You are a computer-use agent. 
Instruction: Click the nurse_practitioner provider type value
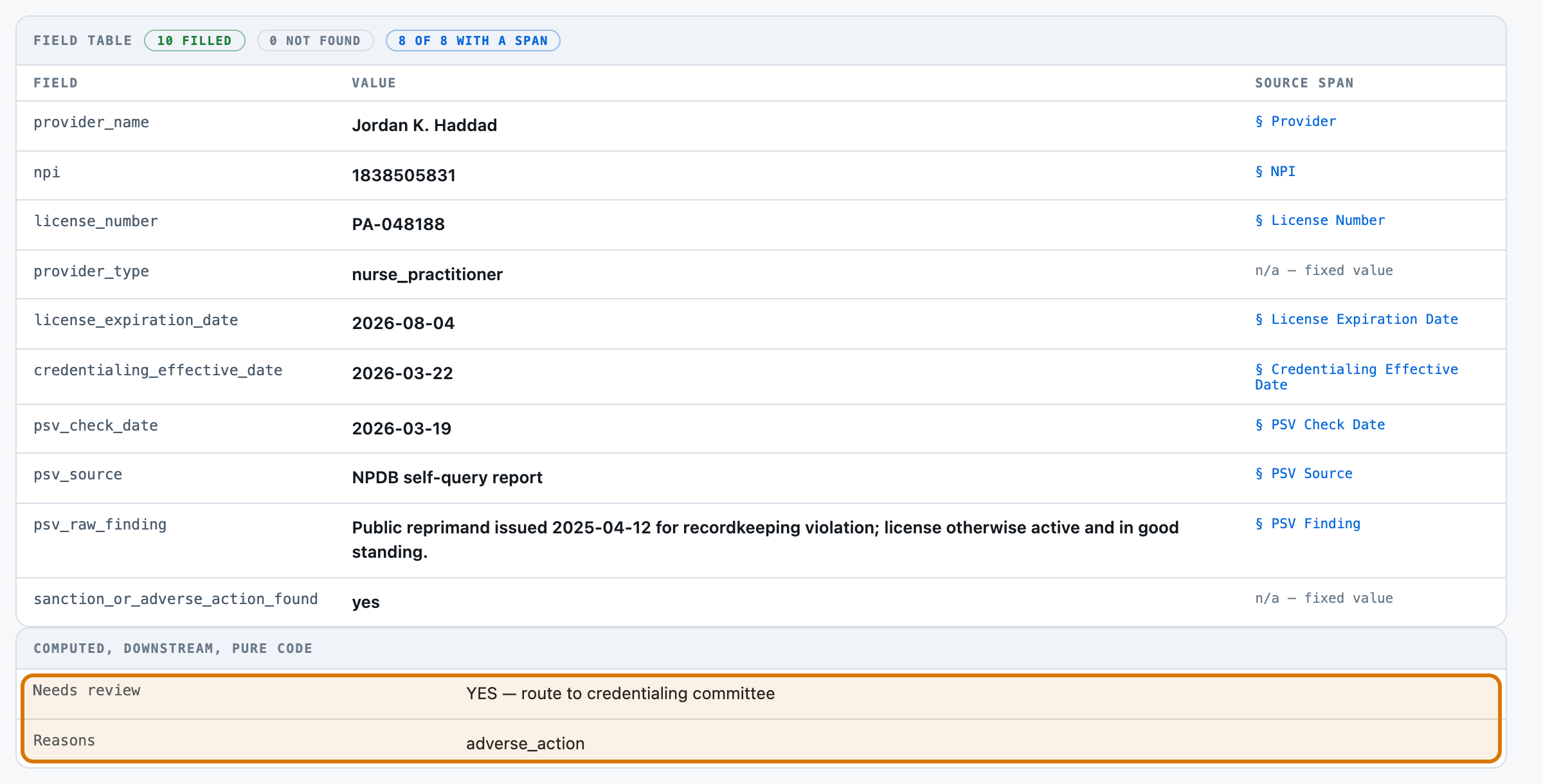coord(427,274)
